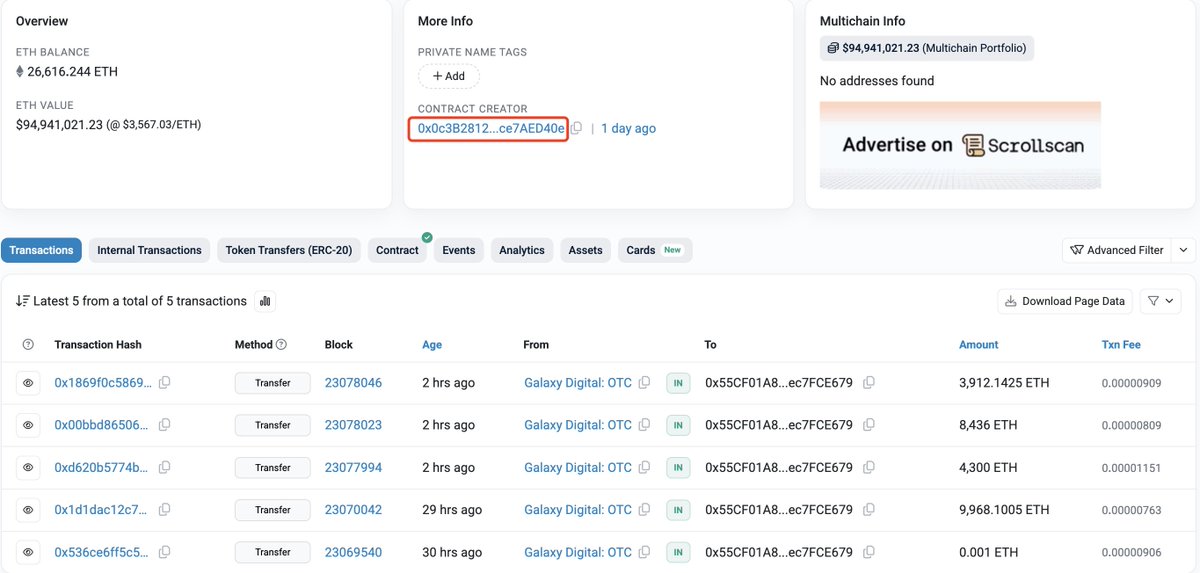Click the help icon in table header
The width and height of the screenshot is (1200, 573).
click(28, 345)
